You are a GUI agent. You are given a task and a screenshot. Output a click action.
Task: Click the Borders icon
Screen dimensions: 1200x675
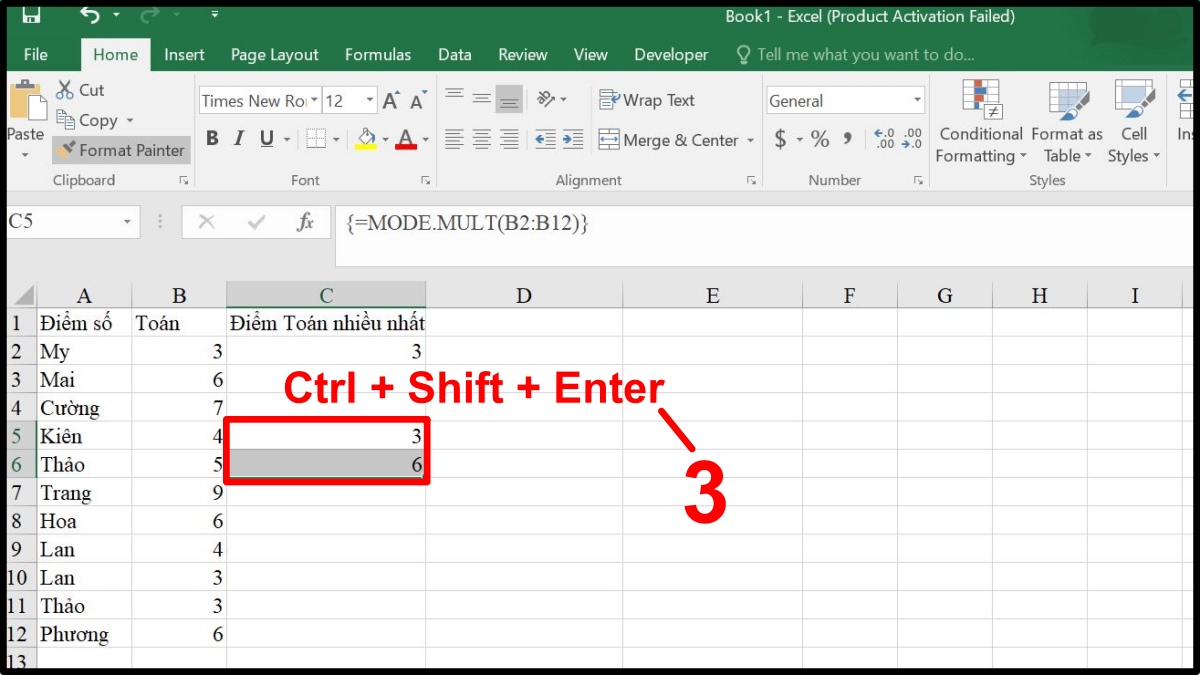pyautogui.click(x=316, y=139)
